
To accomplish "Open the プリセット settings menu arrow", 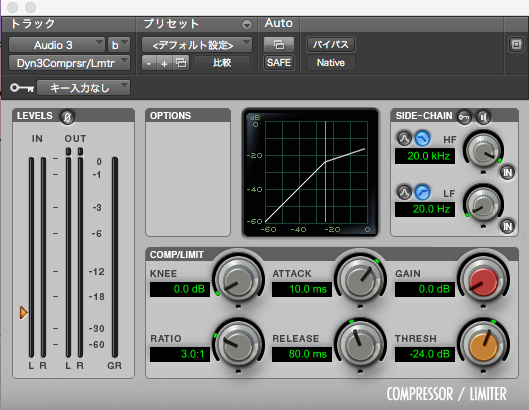I will 247,25.
